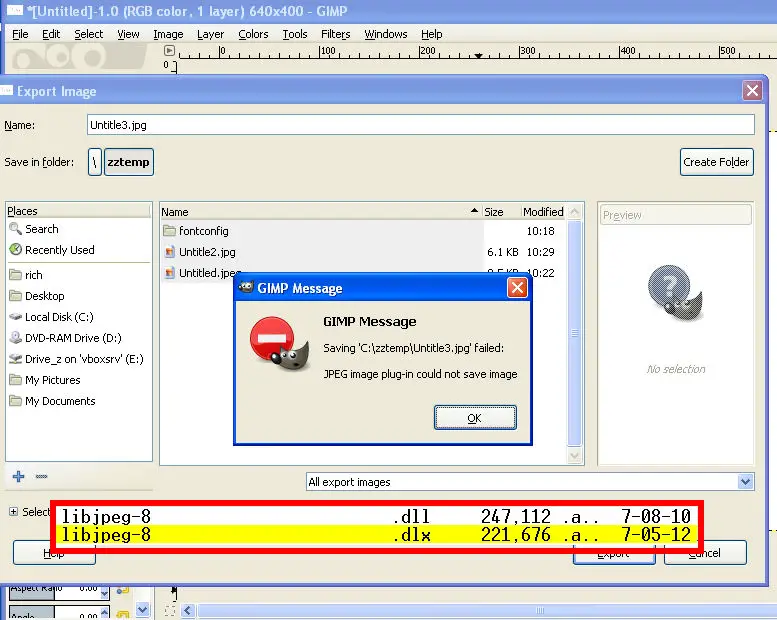Close the GIMP Message dialog

[517, 287]
